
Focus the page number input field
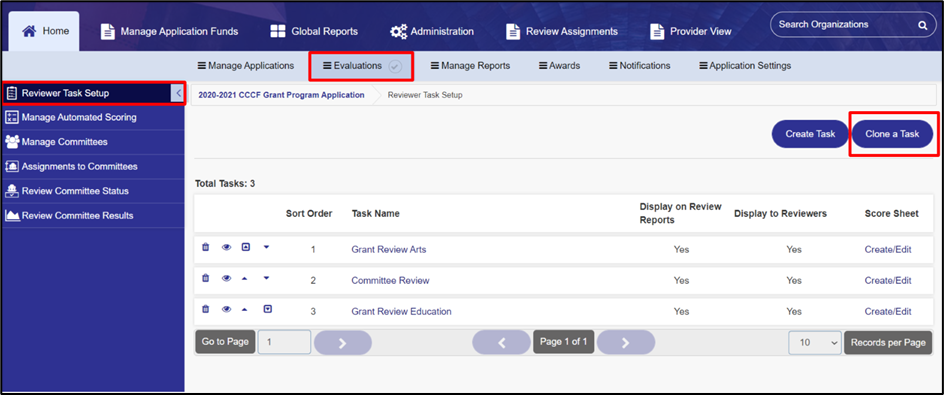pos(284,342)
